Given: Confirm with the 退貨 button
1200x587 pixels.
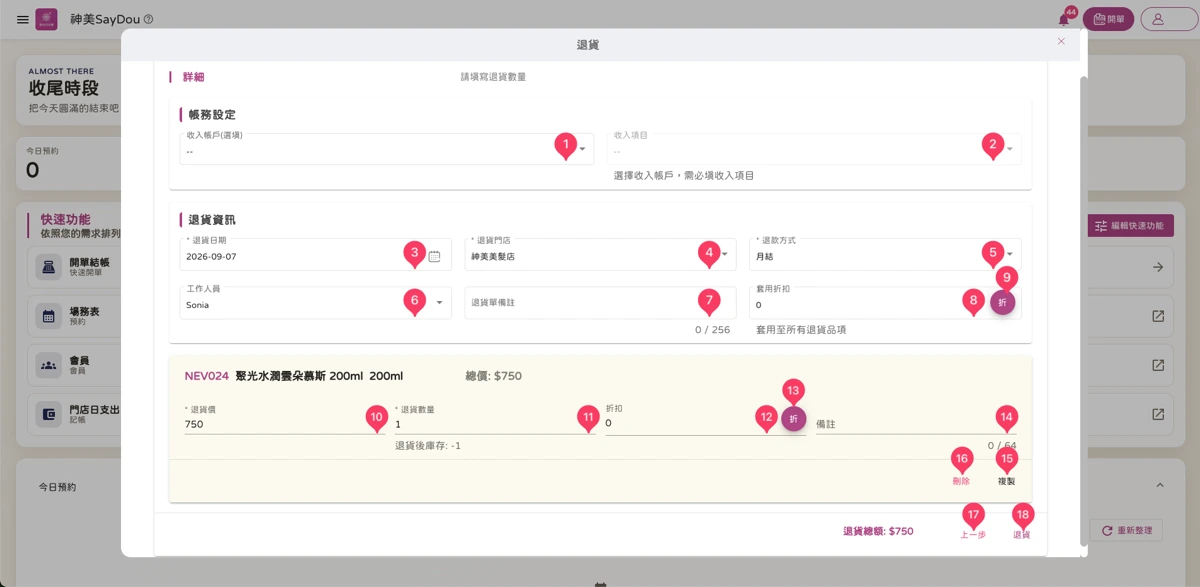Looking at the screenshot, I should (x=1022, y=534).
